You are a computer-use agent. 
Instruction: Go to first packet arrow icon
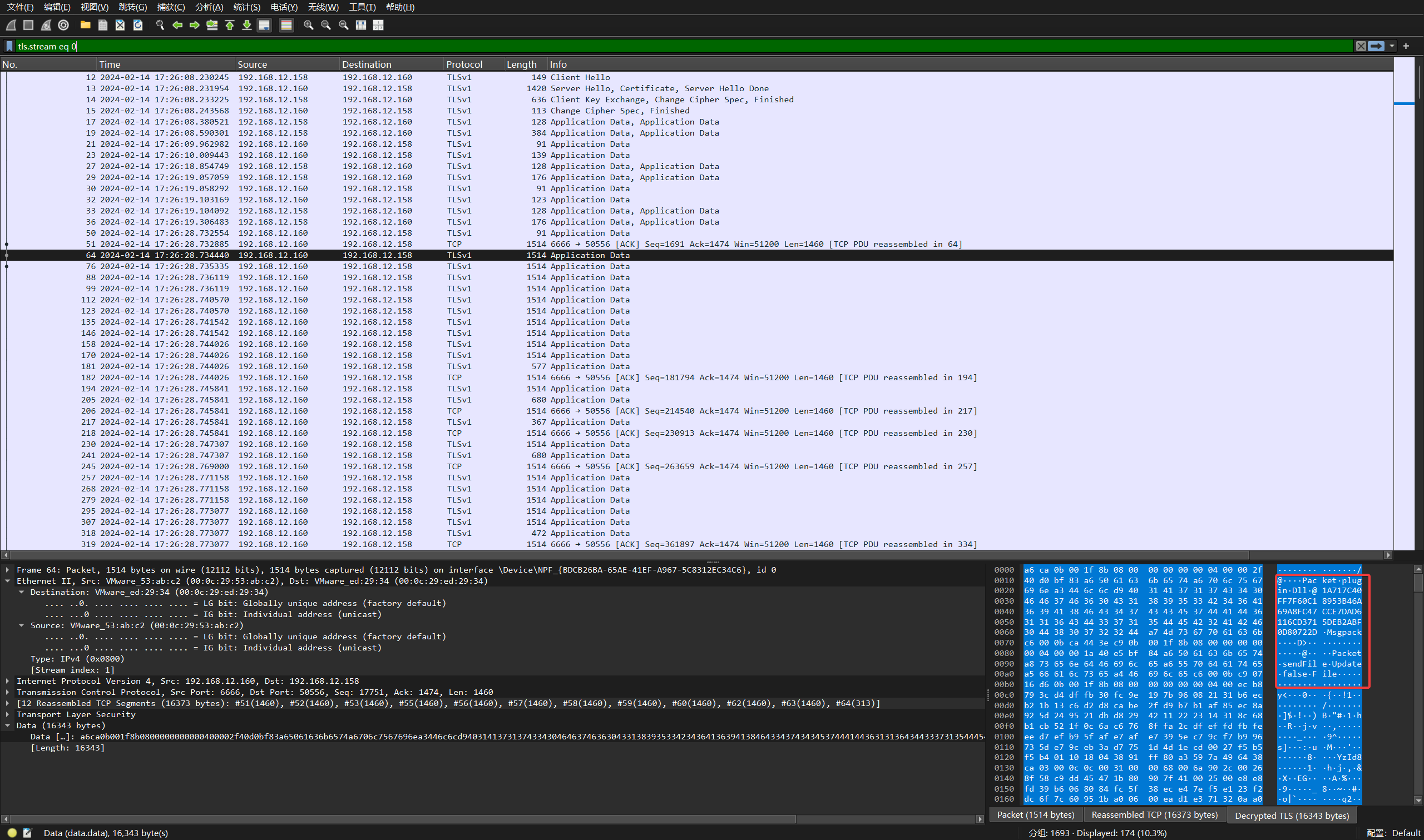coord(229,25)
